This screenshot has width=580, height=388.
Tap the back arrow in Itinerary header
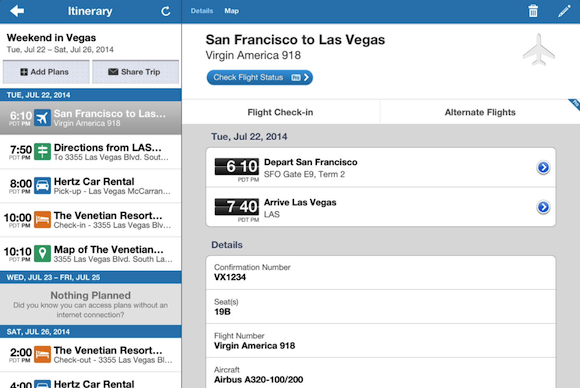[17, 11]
